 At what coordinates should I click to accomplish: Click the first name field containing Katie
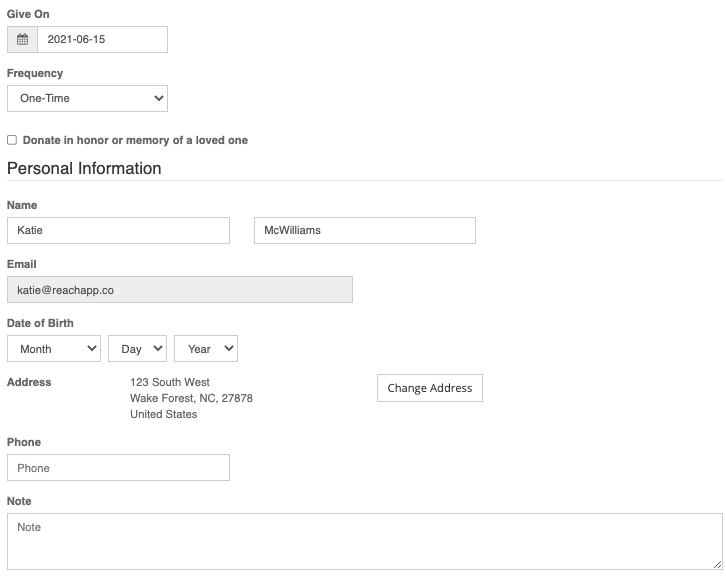tap(119, 230)
